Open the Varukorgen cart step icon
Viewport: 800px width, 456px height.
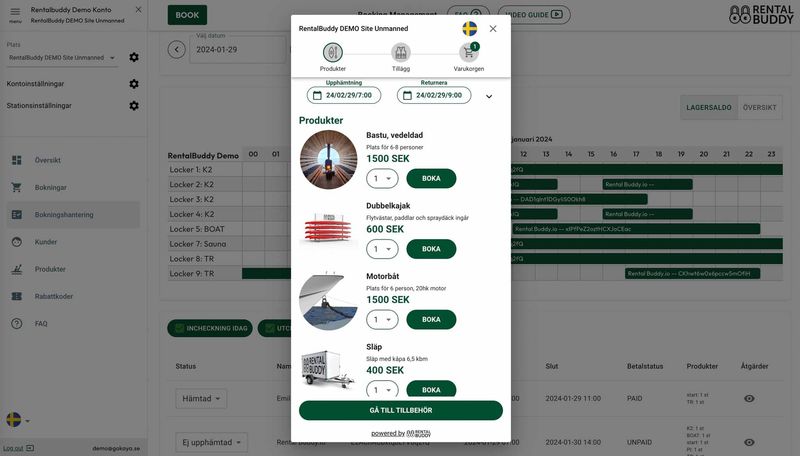(468, 53)
